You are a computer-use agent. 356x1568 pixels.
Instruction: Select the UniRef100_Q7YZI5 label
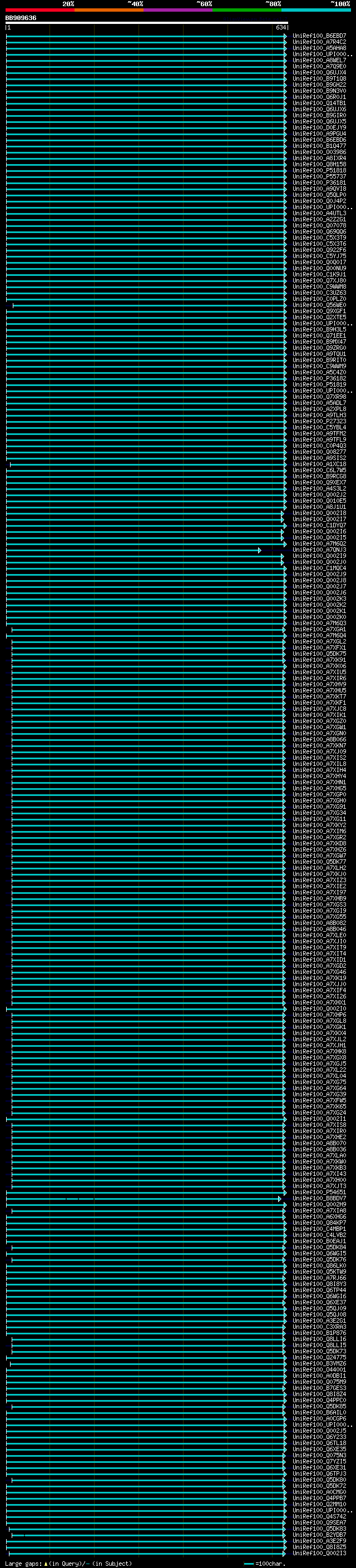319,1461
